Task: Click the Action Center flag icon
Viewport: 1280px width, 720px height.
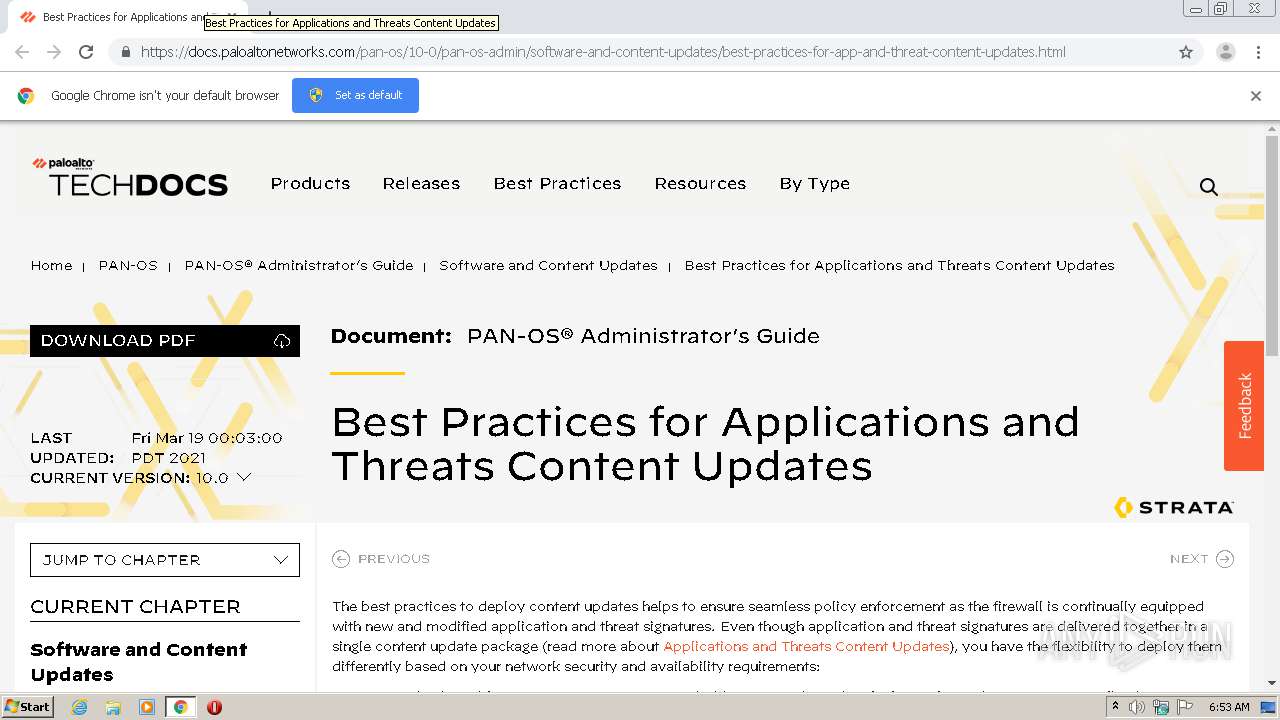Action: (1185, 707)
